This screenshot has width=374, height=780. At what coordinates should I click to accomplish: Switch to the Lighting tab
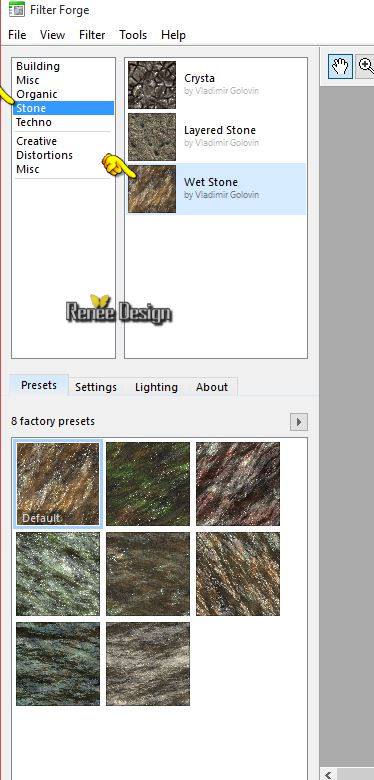[156, 387]
